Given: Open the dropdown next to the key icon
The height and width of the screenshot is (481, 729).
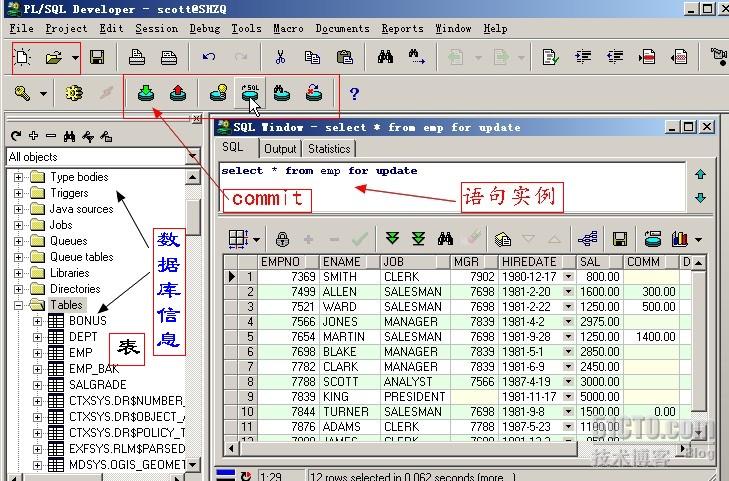Looking at the screenshot, I should [43, 93].
